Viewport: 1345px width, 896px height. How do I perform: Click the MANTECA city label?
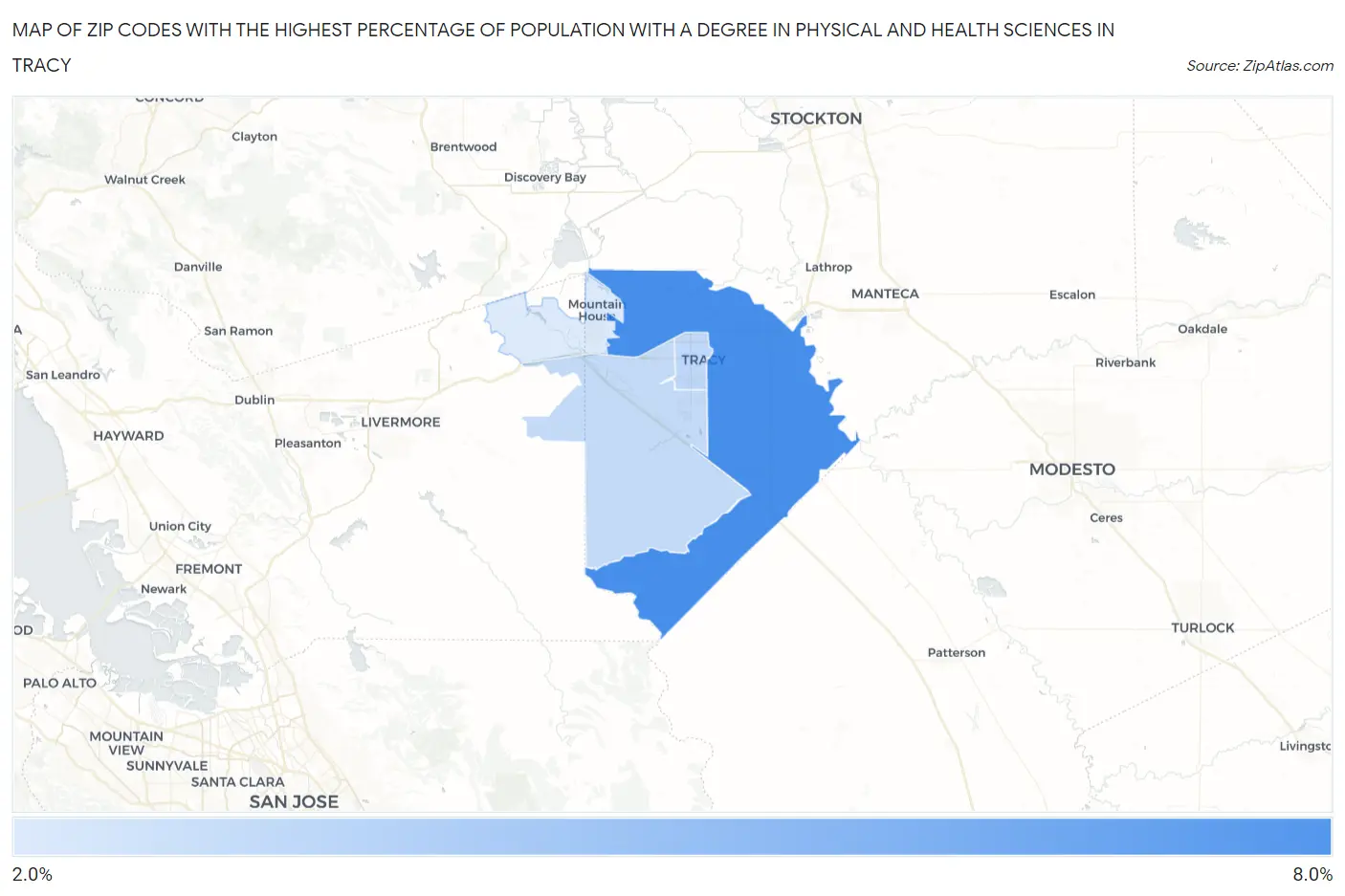point(885,294)
